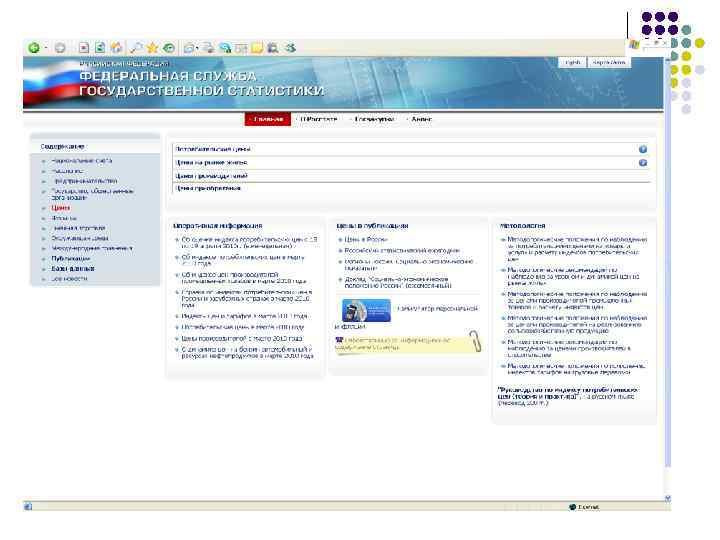Expand the Цены приобретения row
This screenshot has width=720, height=540.
[411, 188]
